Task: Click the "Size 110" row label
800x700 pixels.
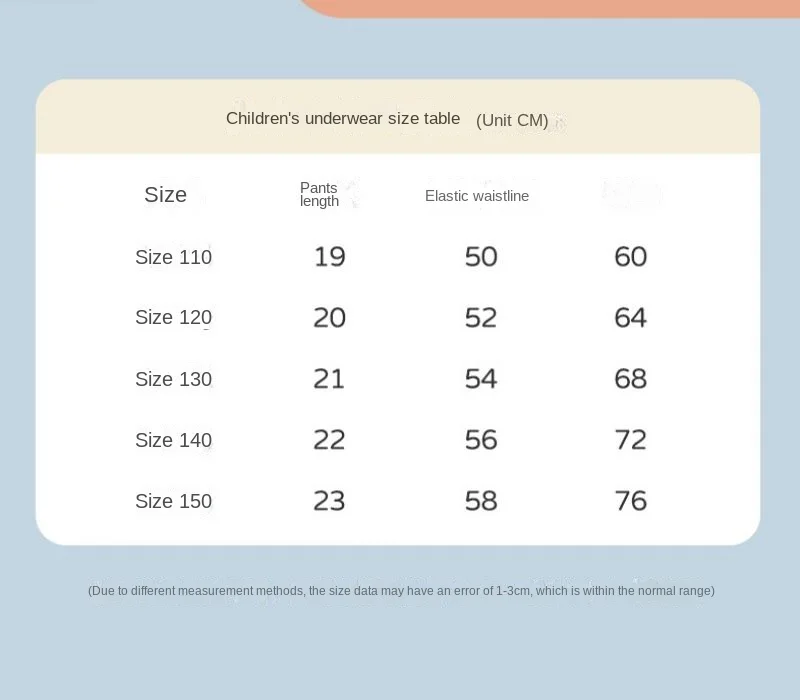Action: coord(173,257)
